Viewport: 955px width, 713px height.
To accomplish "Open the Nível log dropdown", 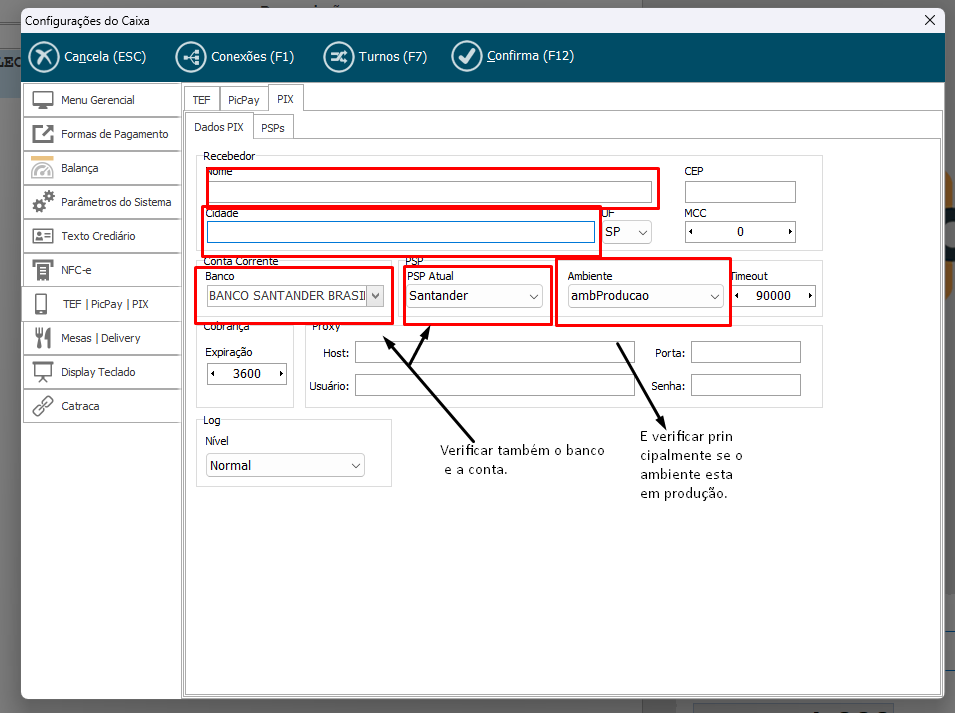I will [356, 466].
